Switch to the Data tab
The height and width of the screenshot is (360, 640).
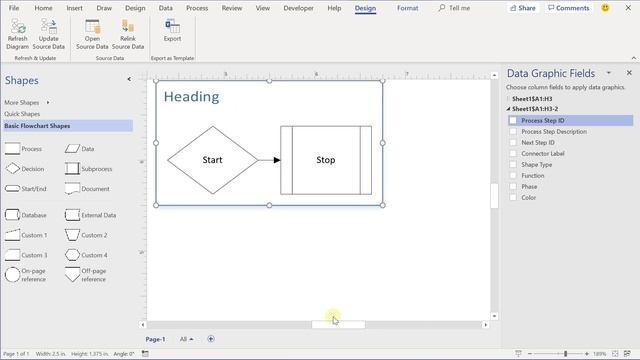coord(165,8)
